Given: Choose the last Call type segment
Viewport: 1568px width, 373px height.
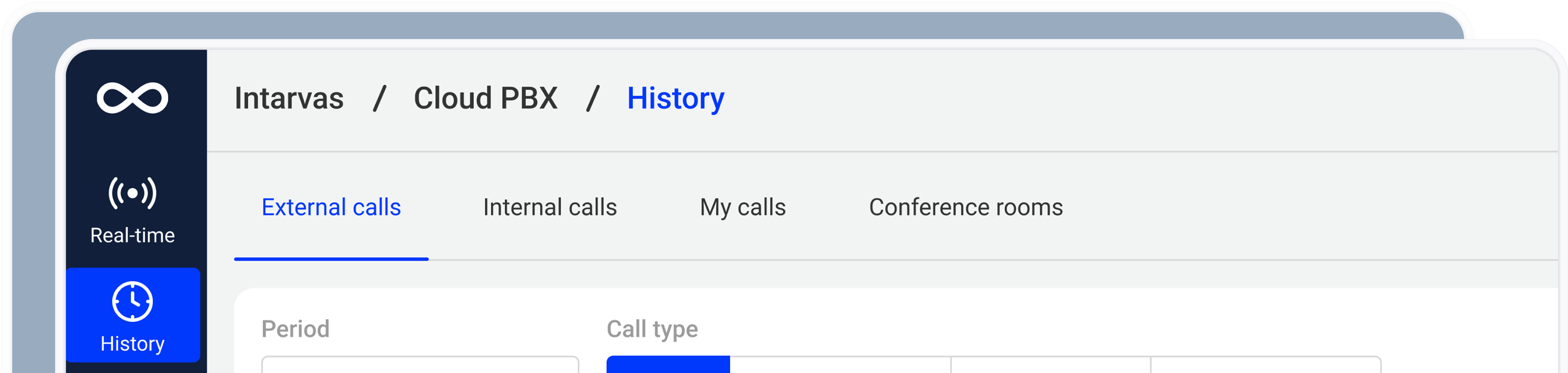Looking at the screenshot, I should pos(1265,366).
